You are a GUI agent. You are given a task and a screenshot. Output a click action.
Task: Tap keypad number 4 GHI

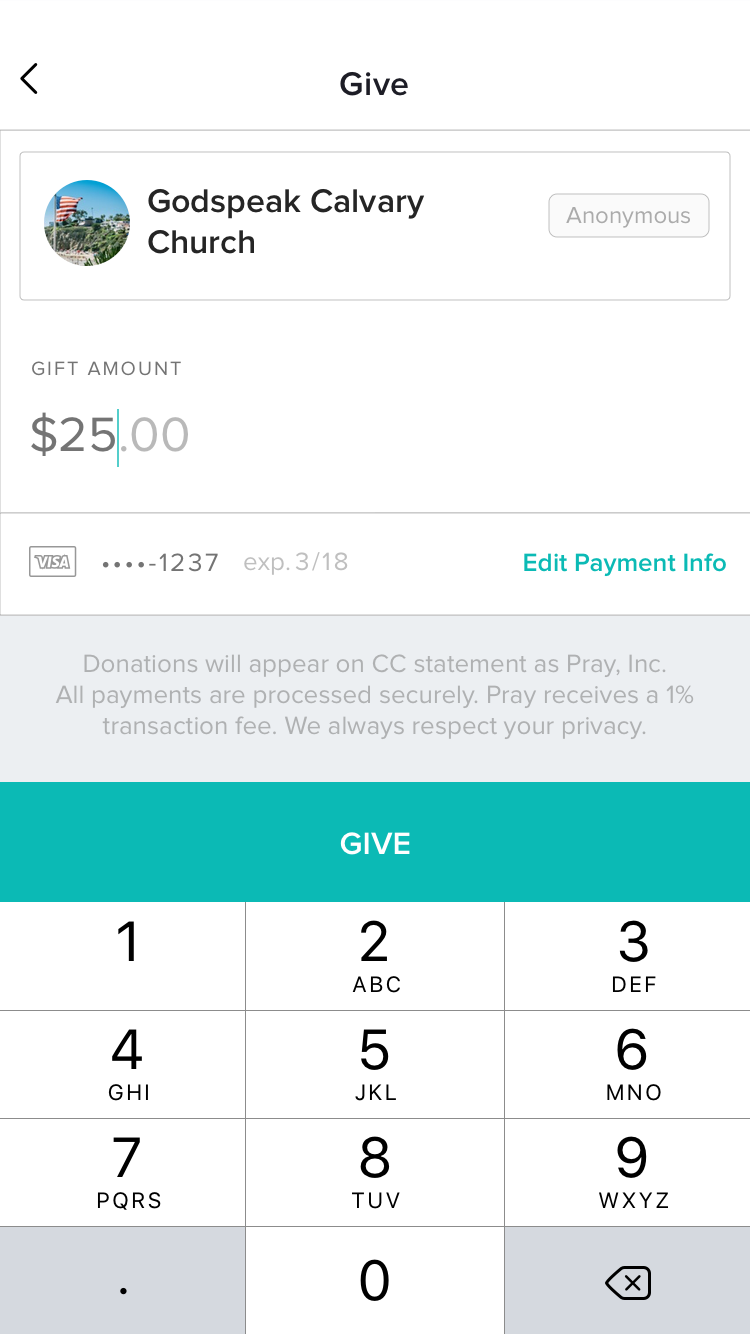click(x=122, y=1064)
